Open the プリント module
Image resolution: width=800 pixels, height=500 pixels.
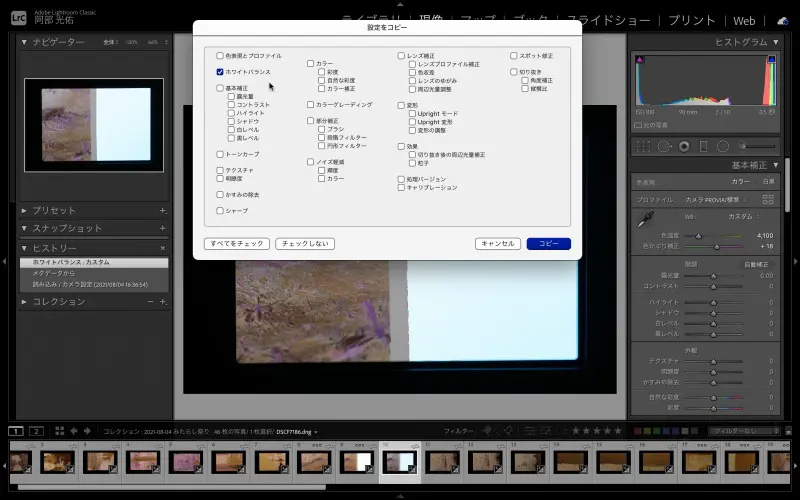click(692, 20)
